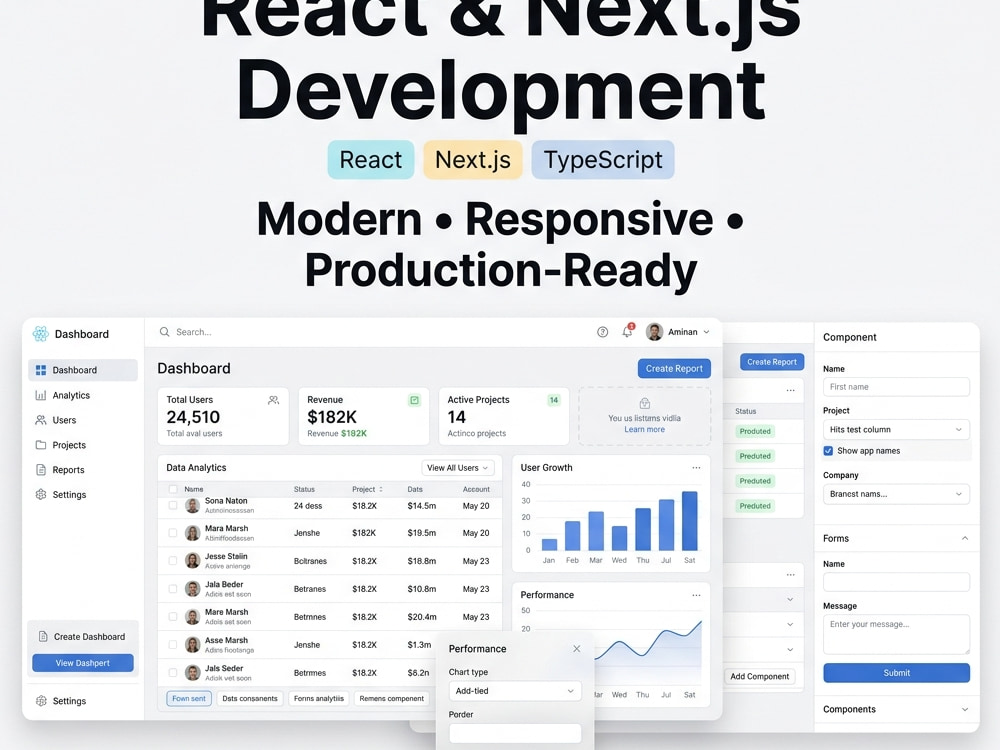
Task: Check the Jesse Staiin row checkbox
Action: click(x=173, y=561)
